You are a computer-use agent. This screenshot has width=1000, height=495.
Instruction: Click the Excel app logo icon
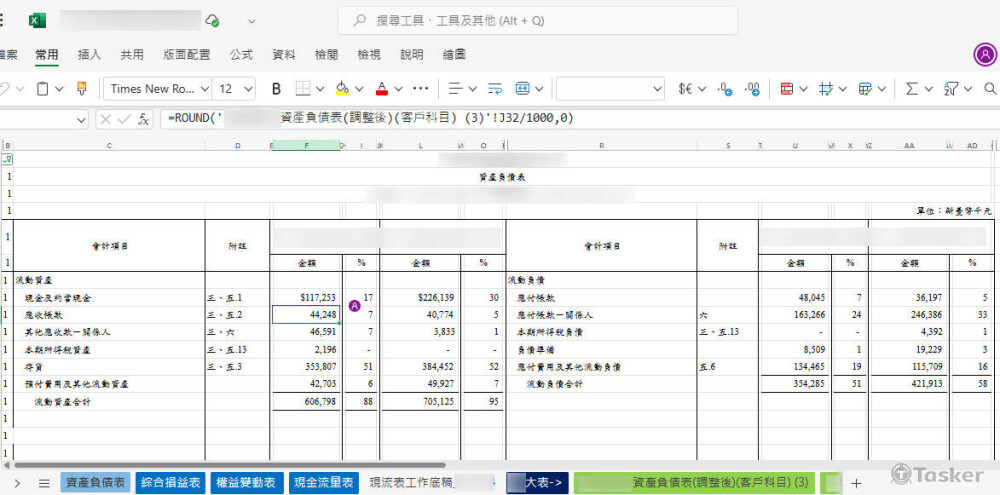coord(37,20)
